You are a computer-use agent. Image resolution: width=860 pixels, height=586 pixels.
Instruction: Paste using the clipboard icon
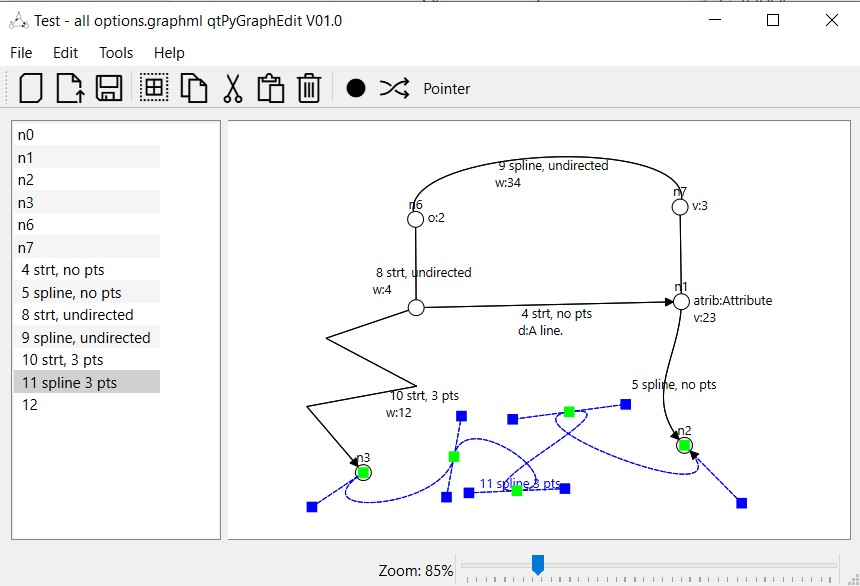[x=271, y=88]
